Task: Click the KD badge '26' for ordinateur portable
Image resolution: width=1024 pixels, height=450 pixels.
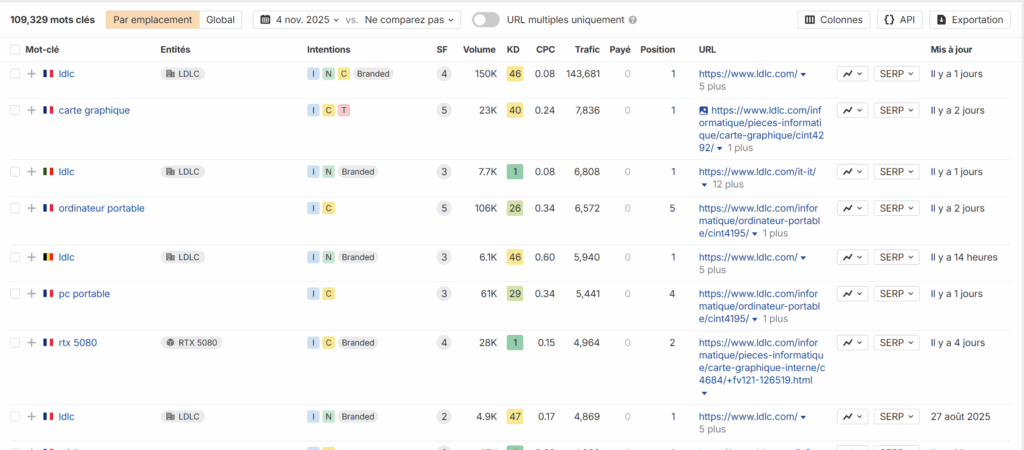Action: coord(515,208)
